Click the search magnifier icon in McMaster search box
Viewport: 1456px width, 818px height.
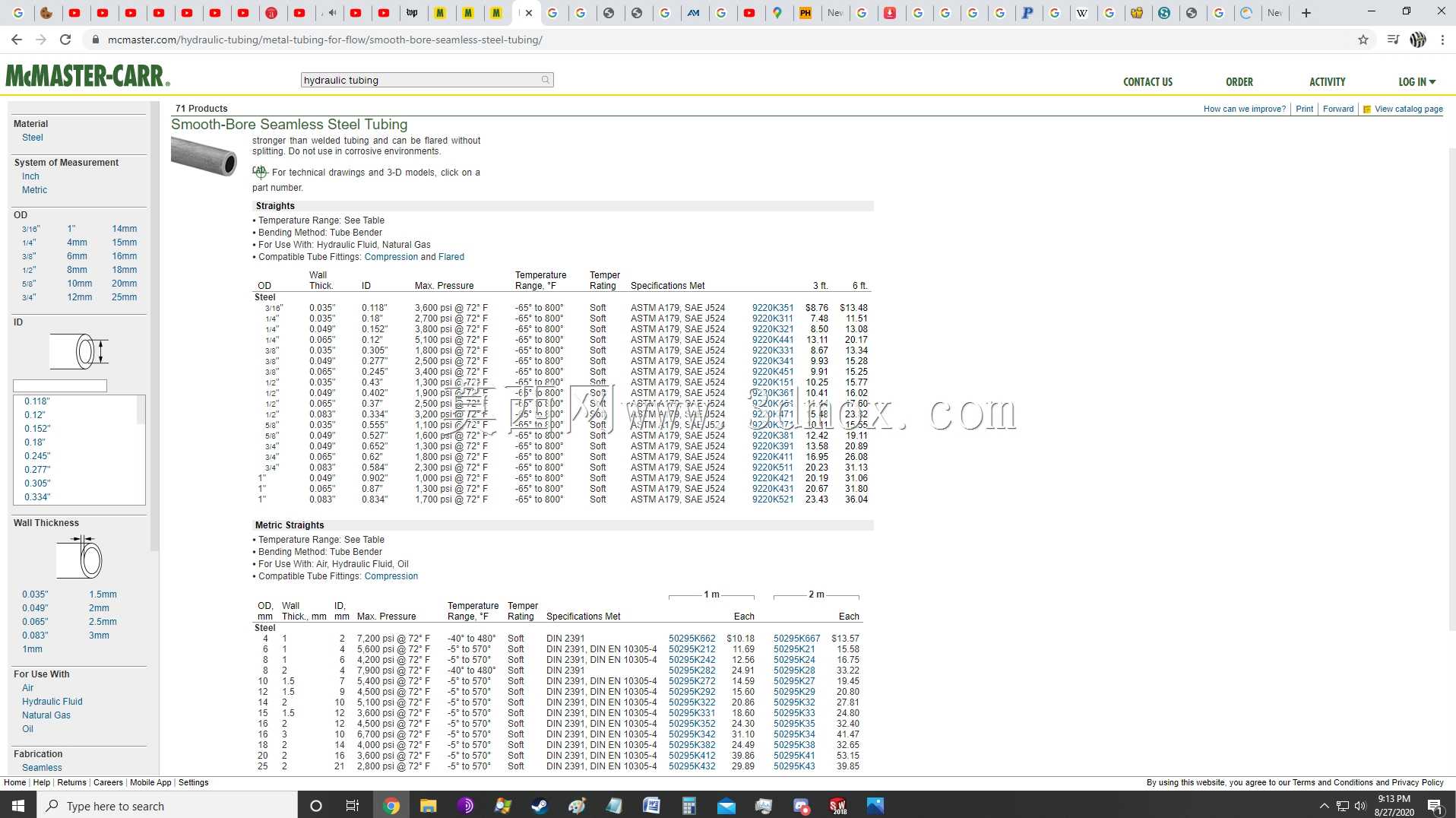coord(545,80)
